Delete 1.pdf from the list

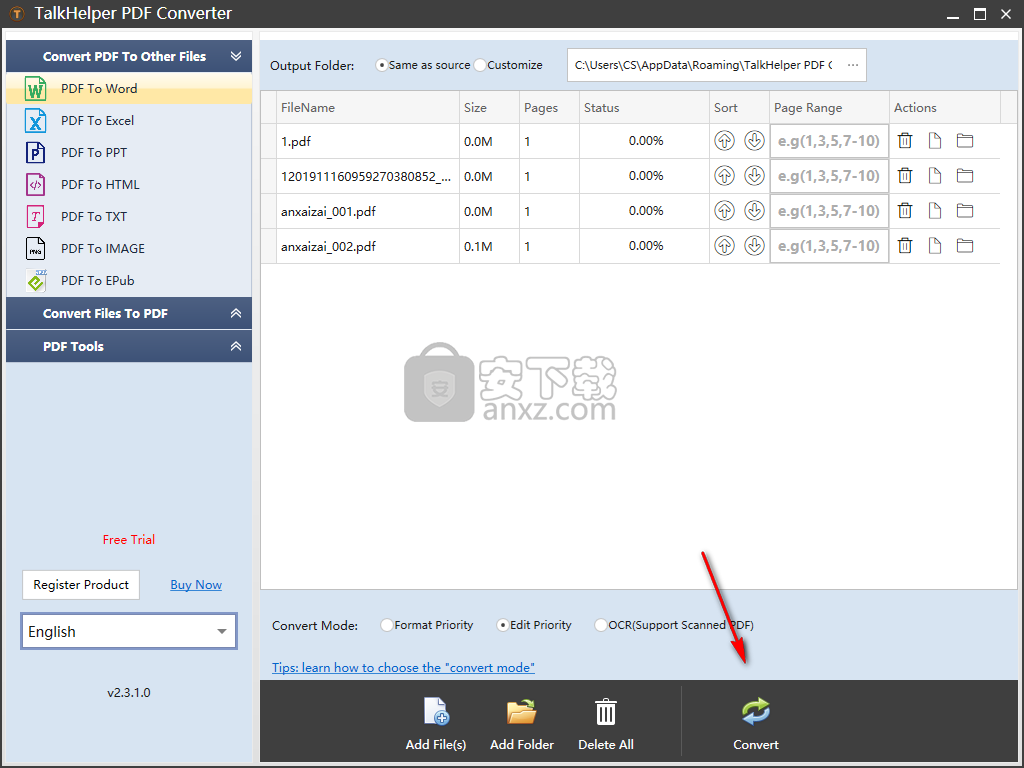coord(904,140)
